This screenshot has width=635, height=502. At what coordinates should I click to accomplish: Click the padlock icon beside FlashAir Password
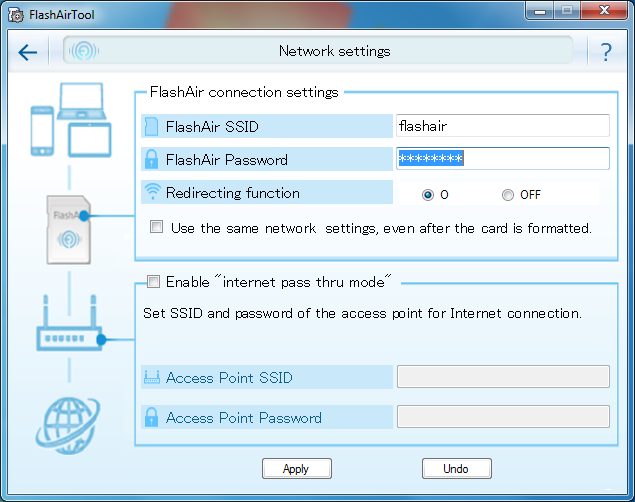pos(152,159)
